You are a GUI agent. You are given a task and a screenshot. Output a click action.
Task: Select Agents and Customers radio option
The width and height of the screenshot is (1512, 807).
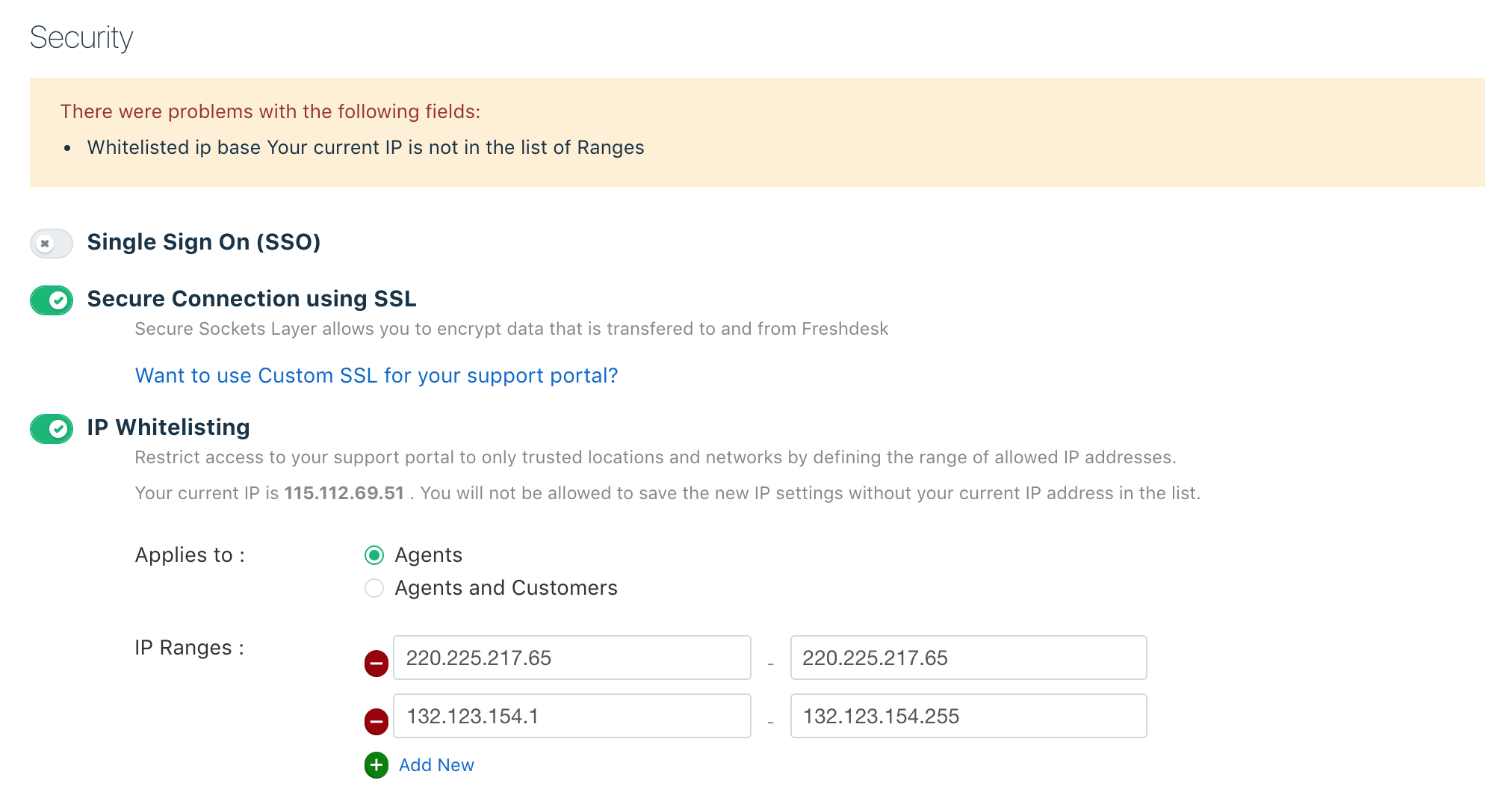pos(374,588)
